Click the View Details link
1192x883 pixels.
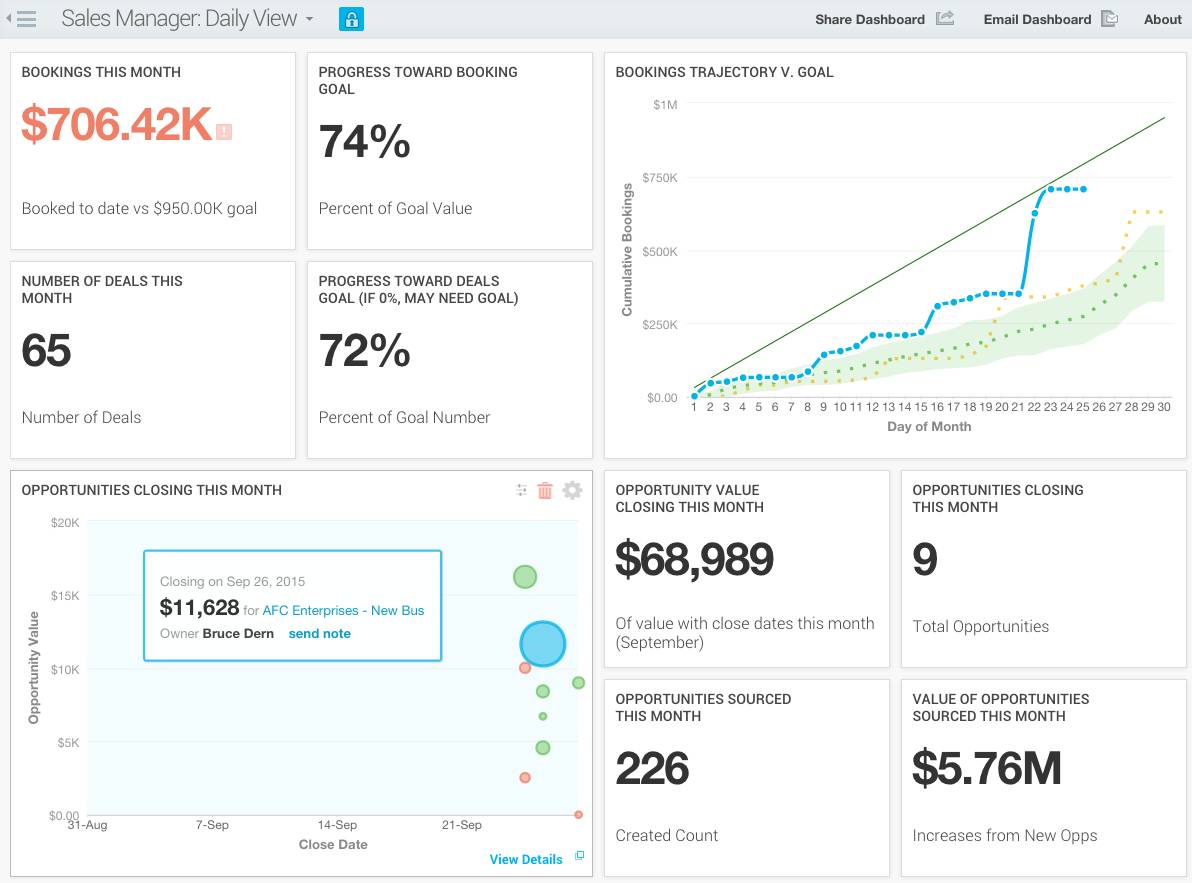[526, 859]
